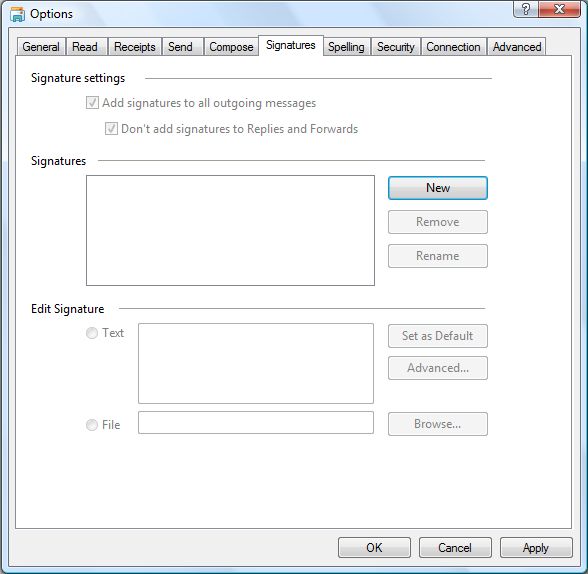Toggle Don't add signatures to Replies and Forwards
This screenshot has height=574, width=588.
tap(111, 129)
